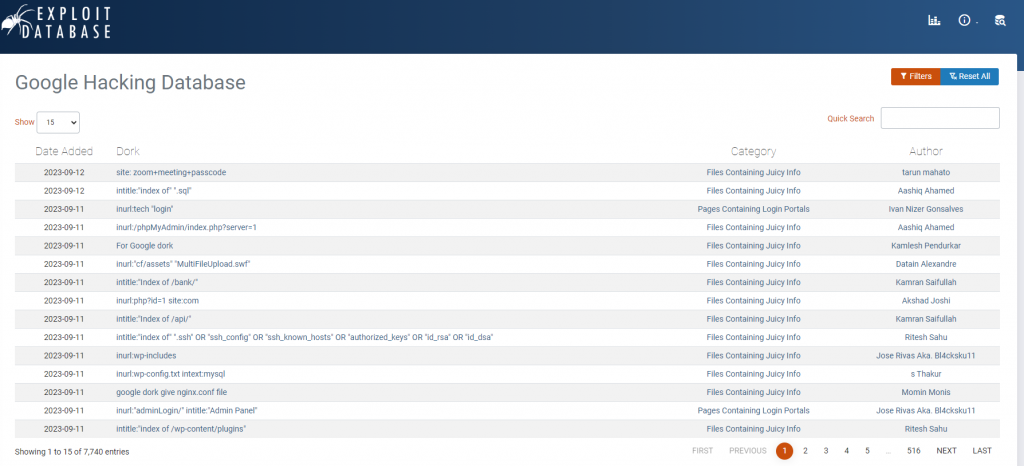The width and height of the screenshot is (1024, 466).
Task: Open dork inurl:wp-includes
Action: pos(146,356)
